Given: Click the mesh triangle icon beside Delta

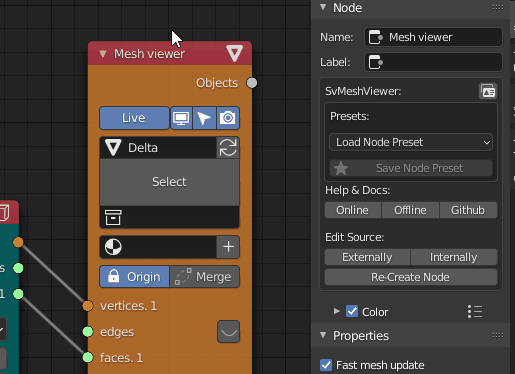Looking at the screenshot, I should pos(113,147).
